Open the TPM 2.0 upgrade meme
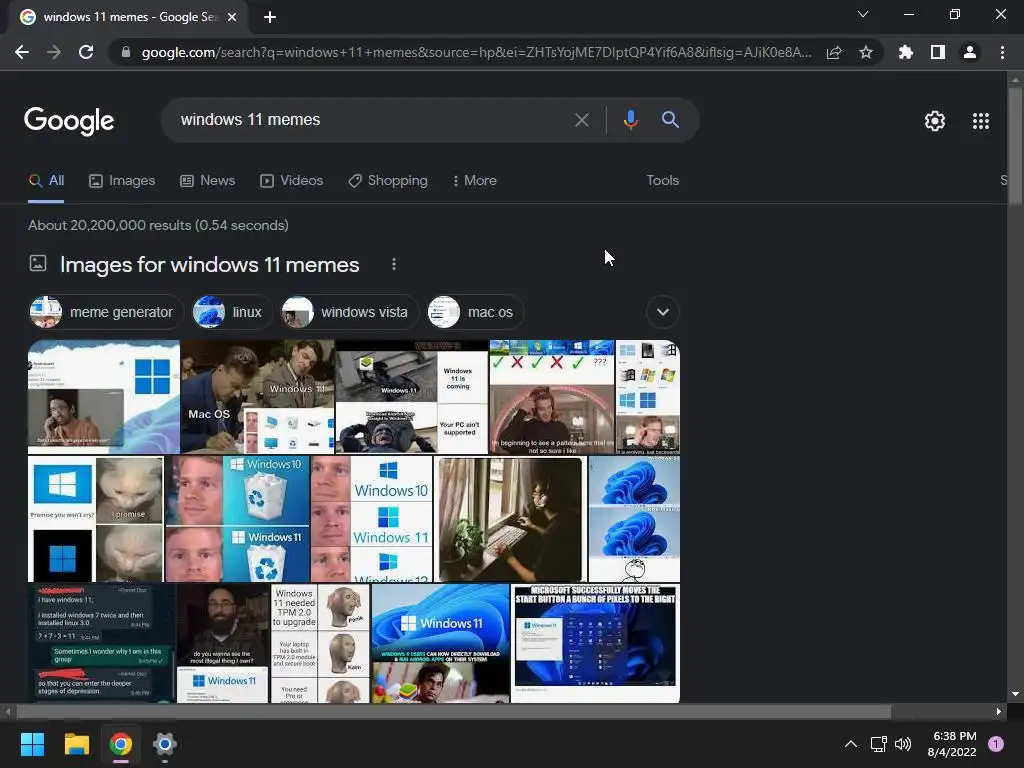The height and width of the screenshot is (768, 1024). [320, 644]
